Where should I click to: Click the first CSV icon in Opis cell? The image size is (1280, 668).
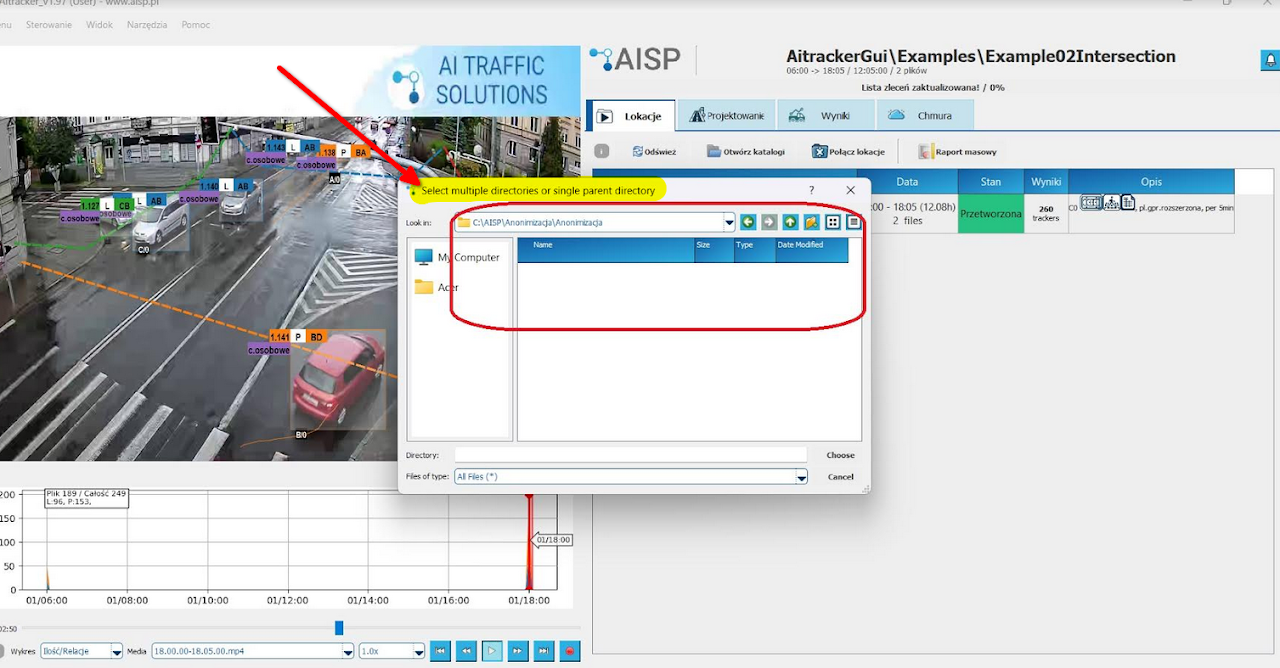(x=1091, y=203)
